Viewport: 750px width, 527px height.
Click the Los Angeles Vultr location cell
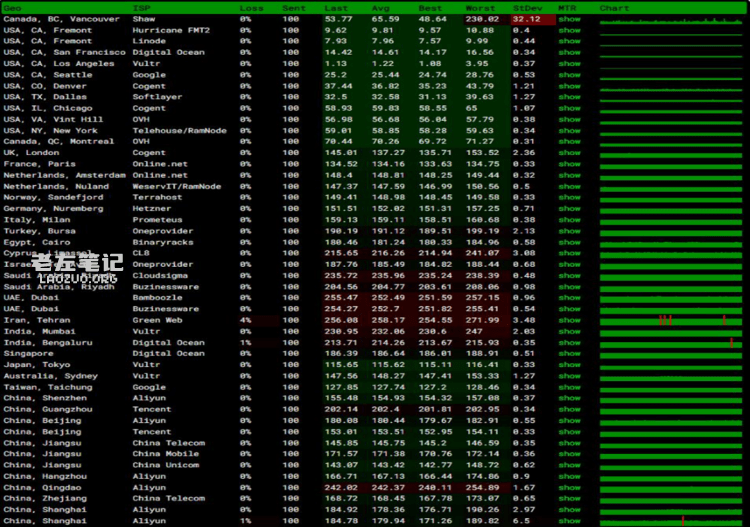point(58,64)
